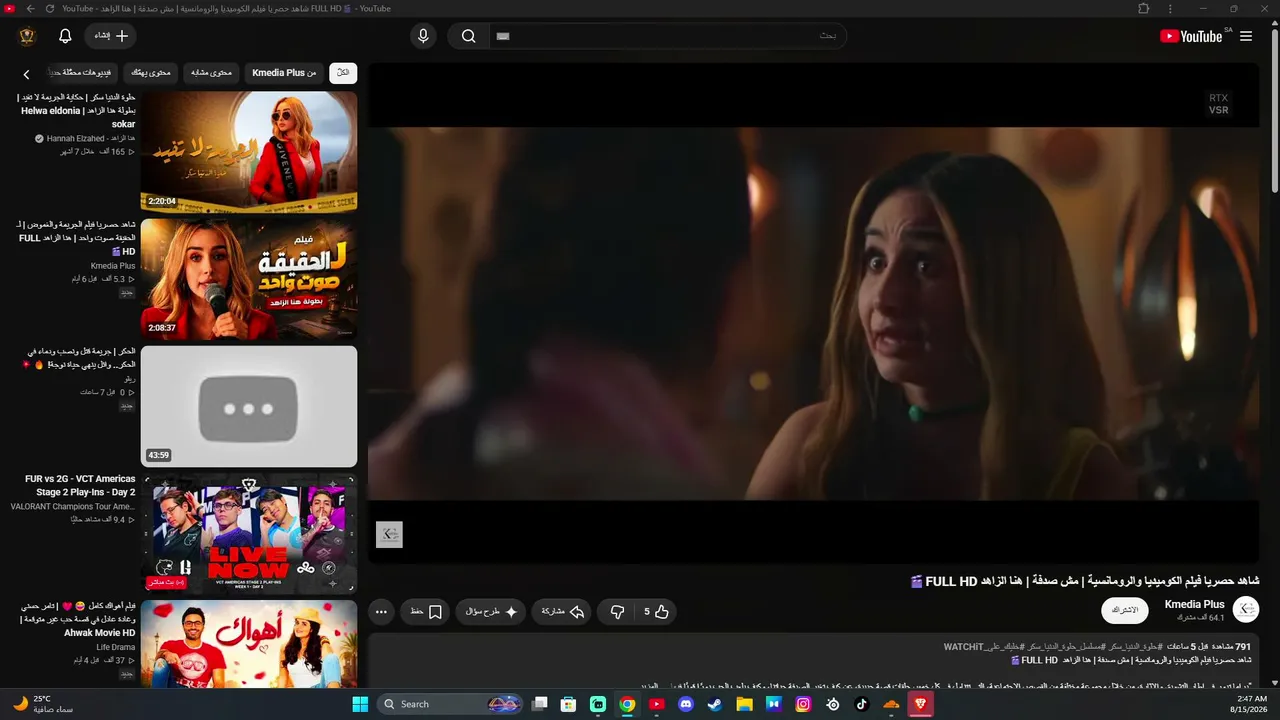Open Task View on the taskbar
This screenshot has width=1280, height=720.
540,704
